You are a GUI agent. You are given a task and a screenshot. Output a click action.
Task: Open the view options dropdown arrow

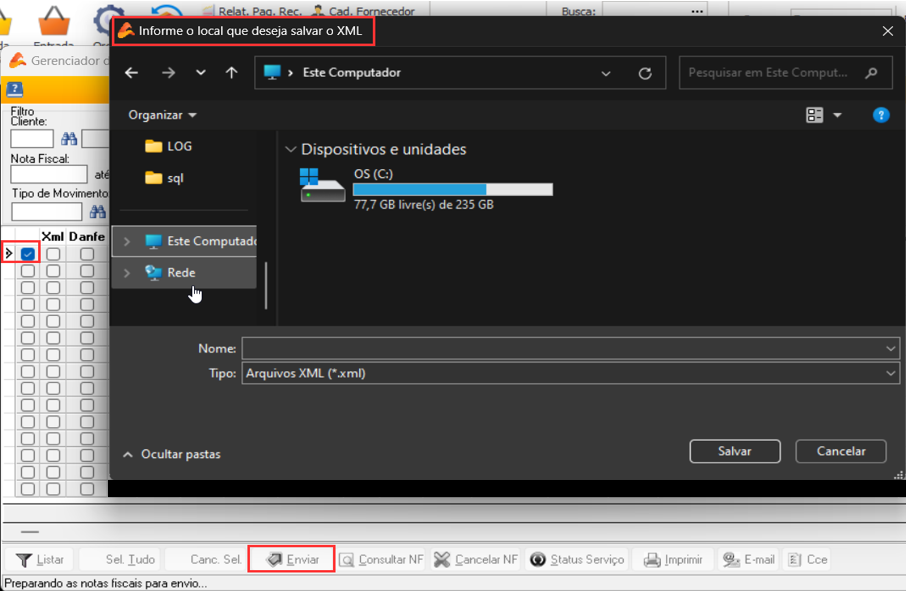[837, 115]
